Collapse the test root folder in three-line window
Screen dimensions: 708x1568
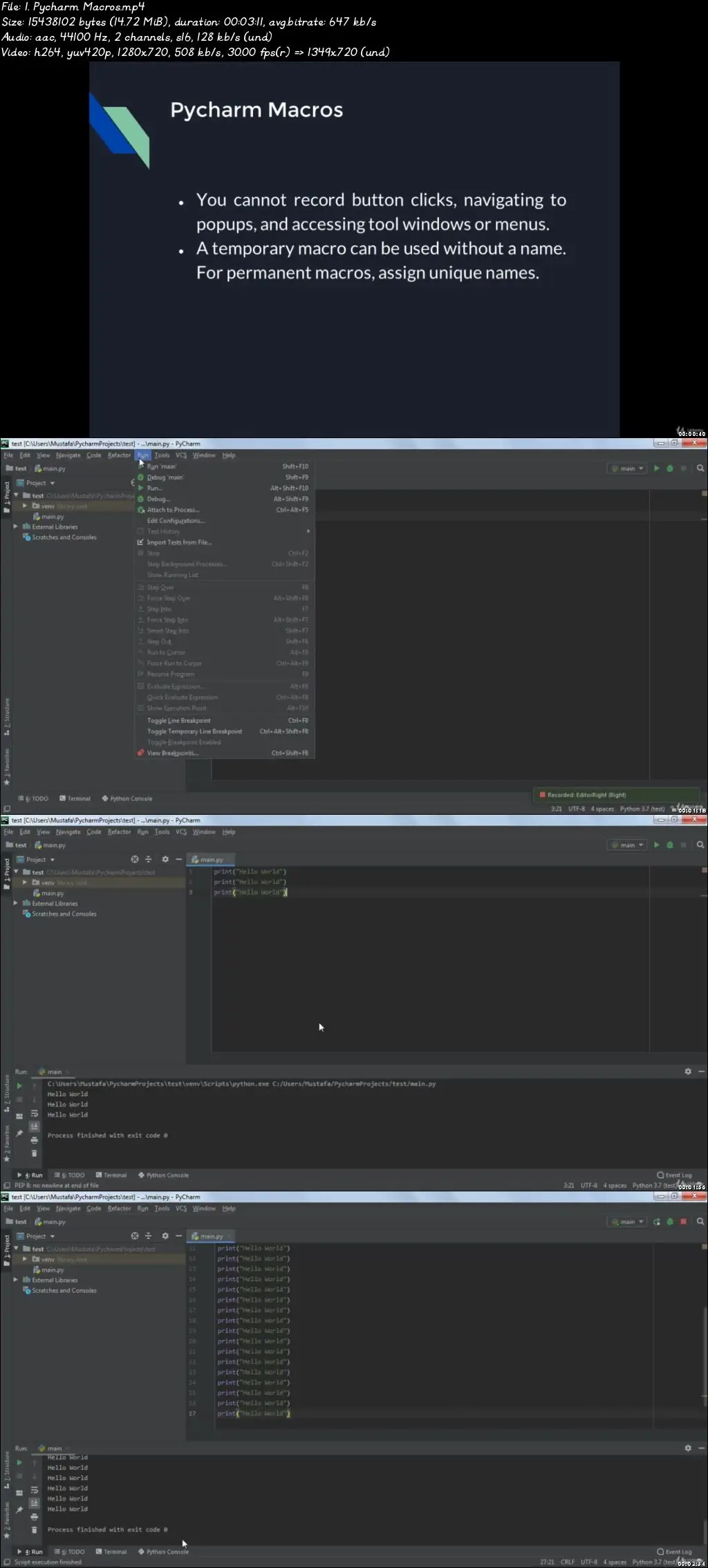16,872
